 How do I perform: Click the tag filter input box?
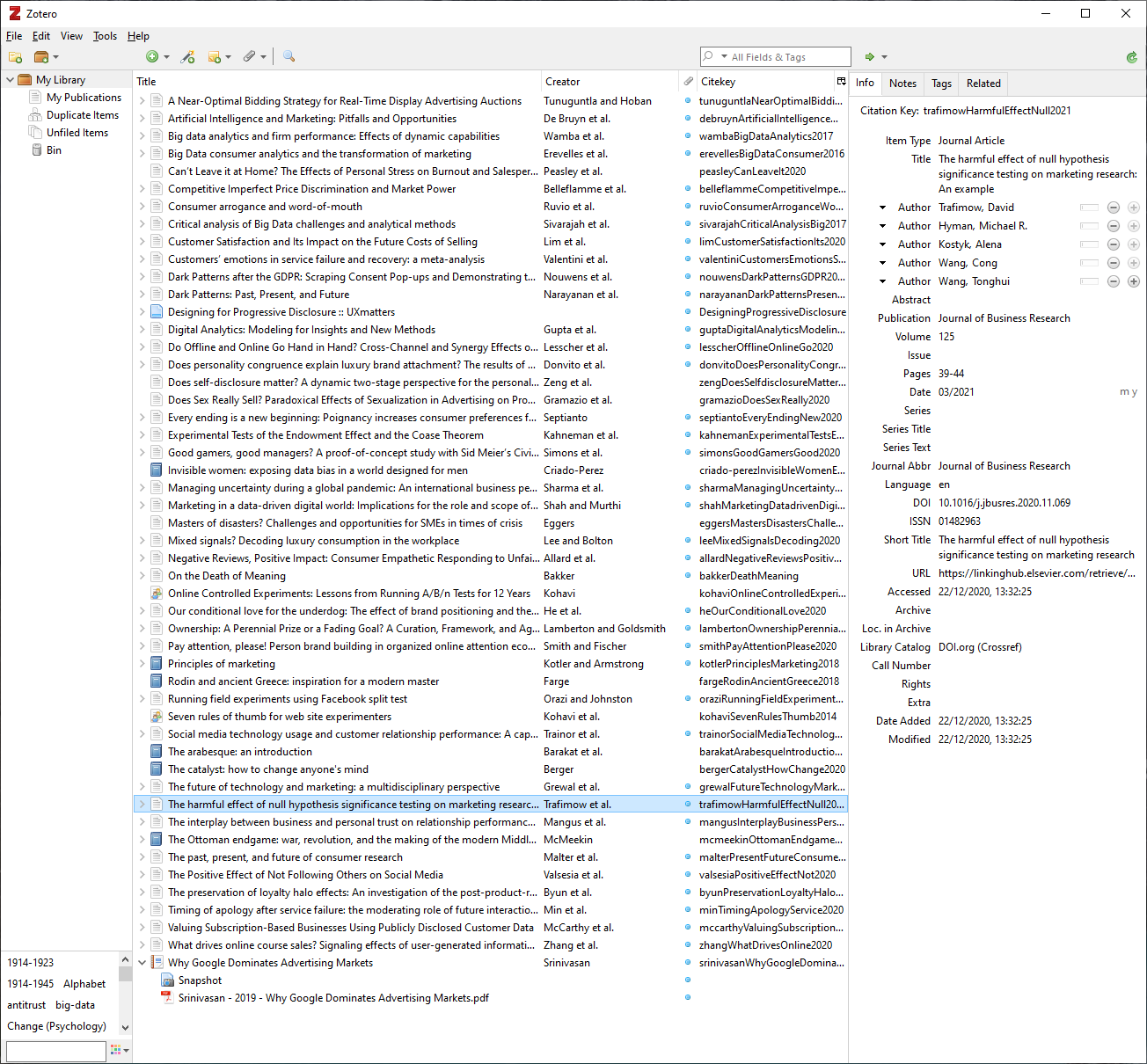56,1051
